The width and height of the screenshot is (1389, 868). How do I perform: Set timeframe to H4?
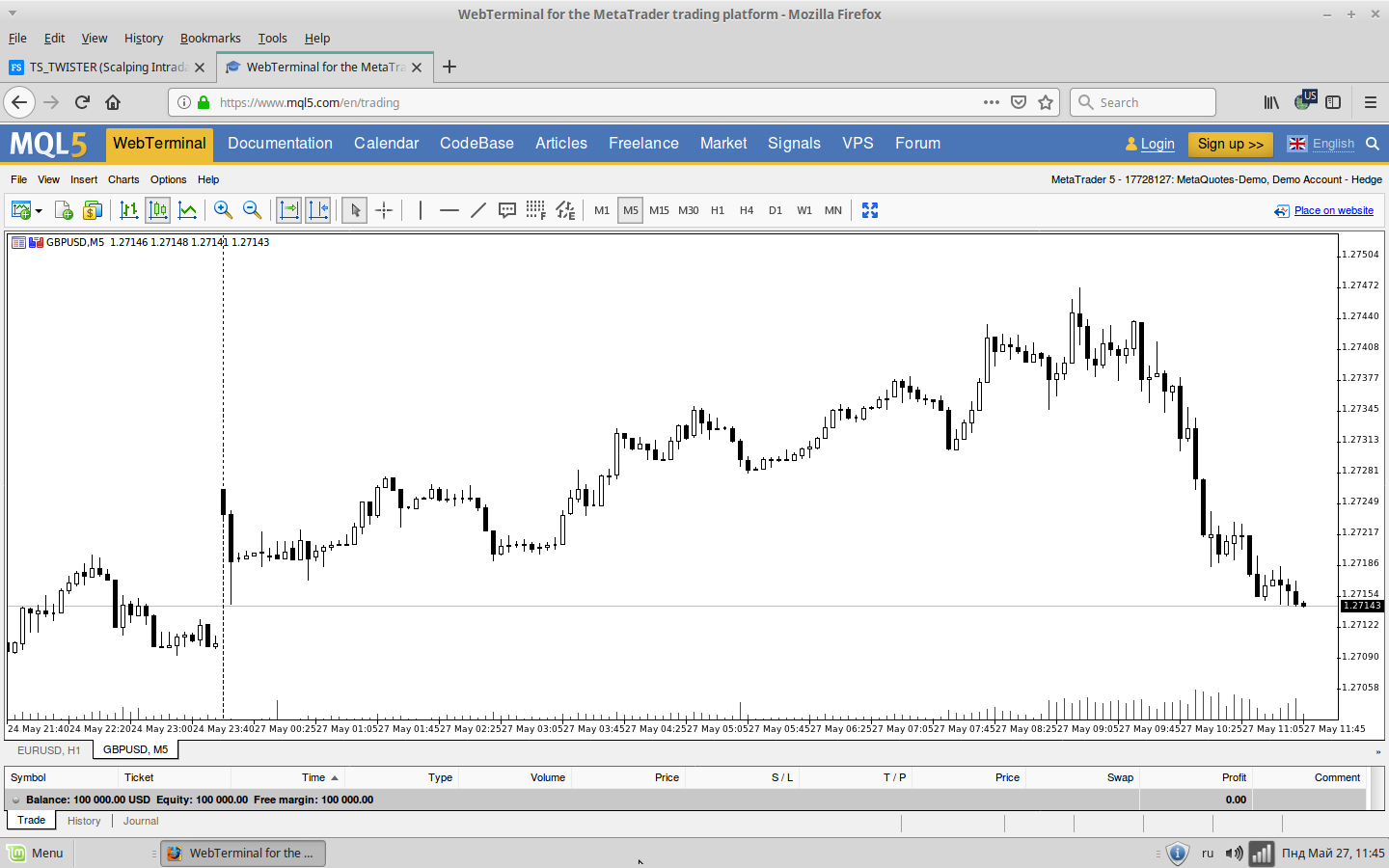[747, 210]
